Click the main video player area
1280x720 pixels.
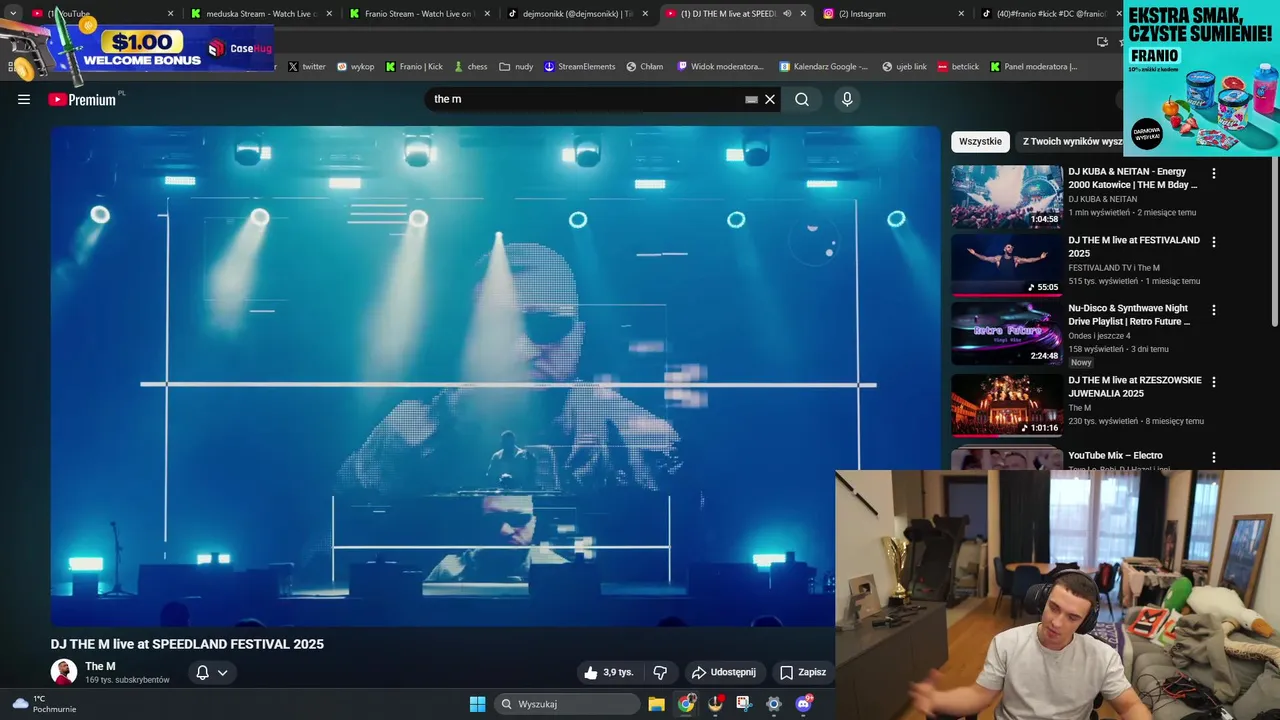495,376
